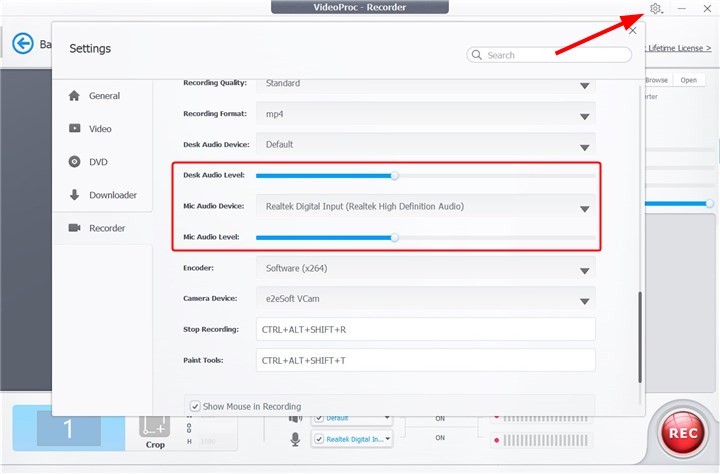Close the Settings dialog
The image size is (720, 474).
click(x=632, y=31)
